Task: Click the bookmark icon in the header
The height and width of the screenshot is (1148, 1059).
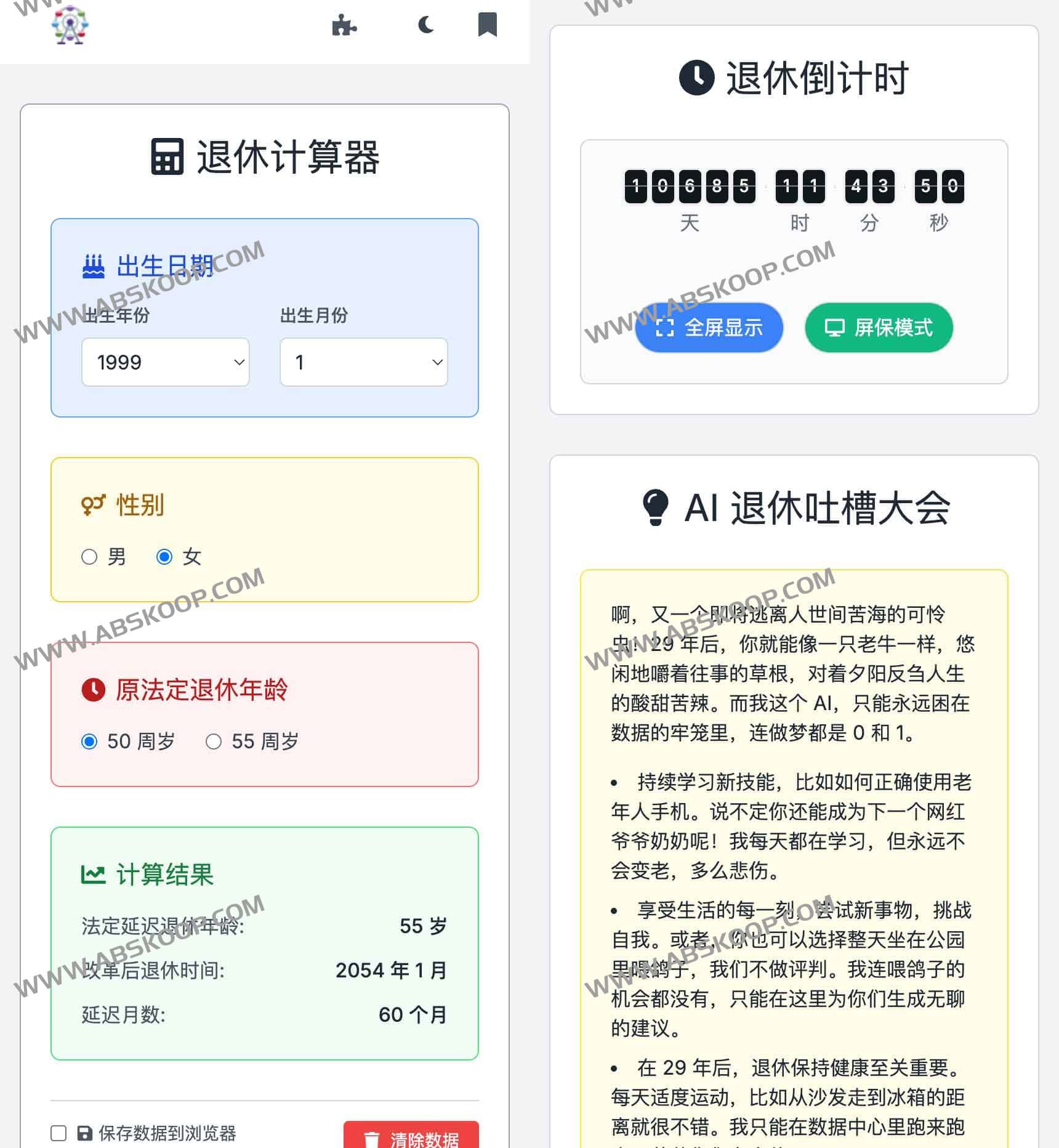Action: pyautogui.click(x=486, y=25)
